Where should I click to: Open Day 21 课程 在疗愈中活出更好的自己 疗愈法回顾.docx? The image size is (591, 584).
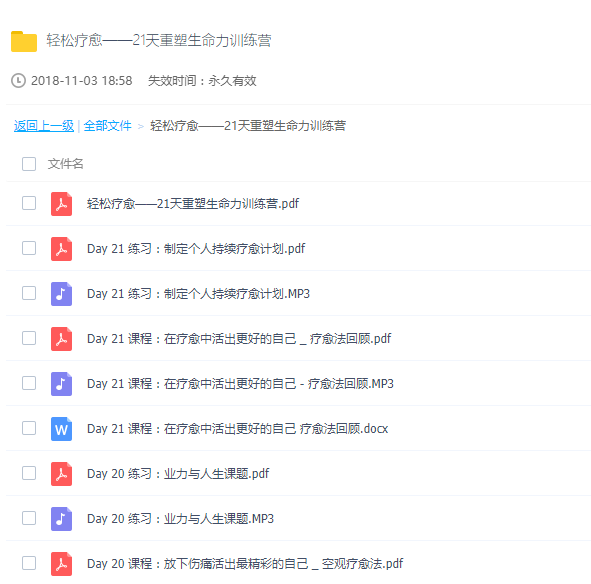pyautogui.click(x=237, y=429)
